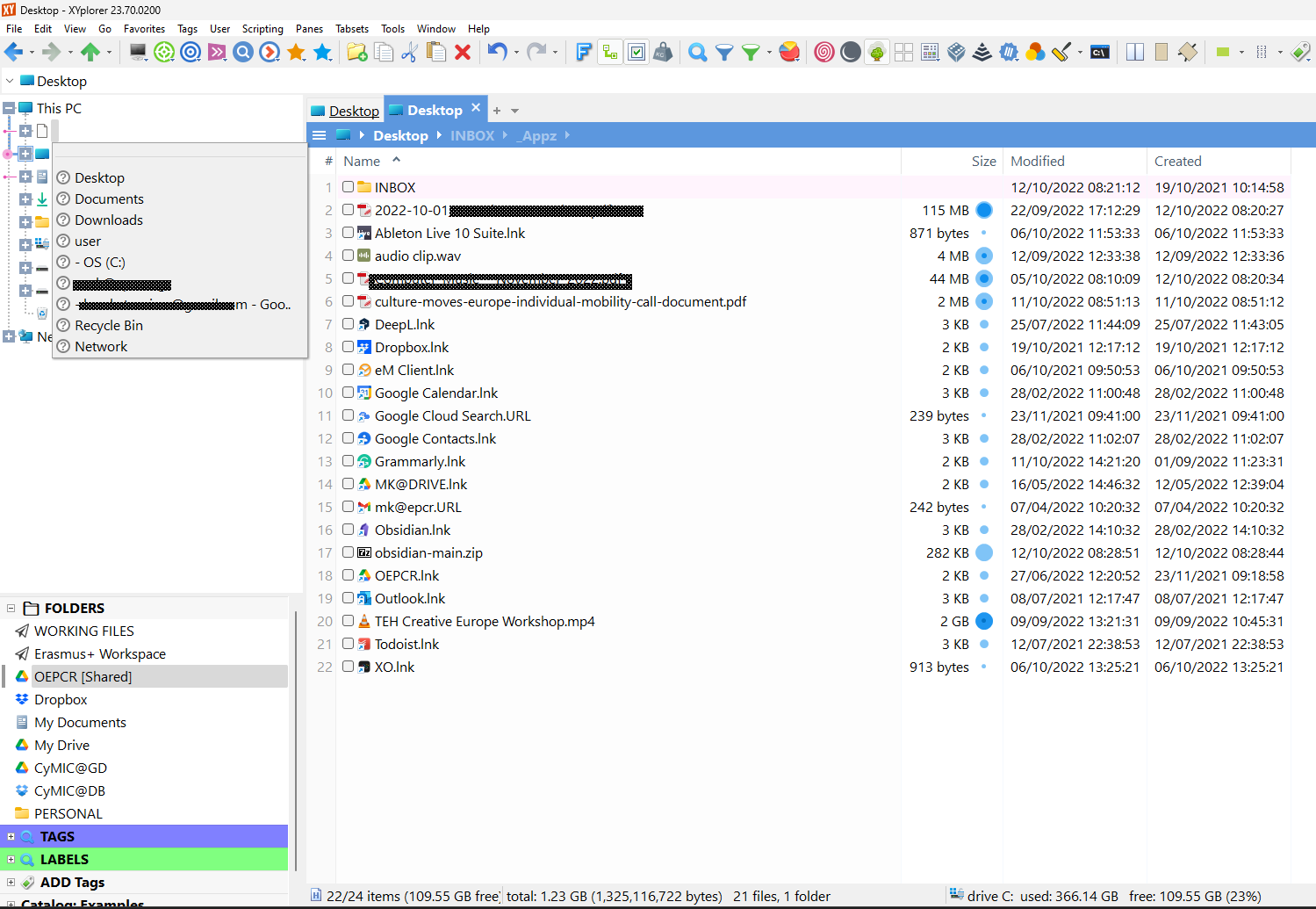Click the blue Back arrow icon
Screen dimensions: 1316x909
(14, 53)
